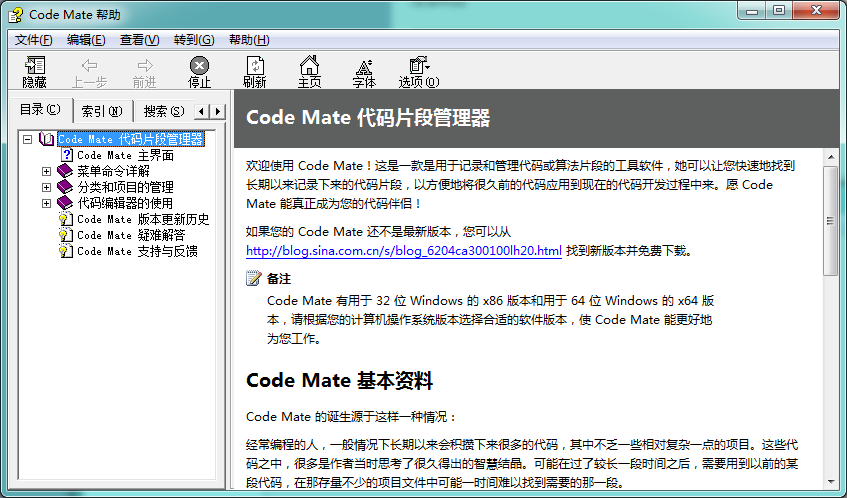Click question page icon beside Code Mate 主界面
The image size is (847, 498).
[66, 156]
